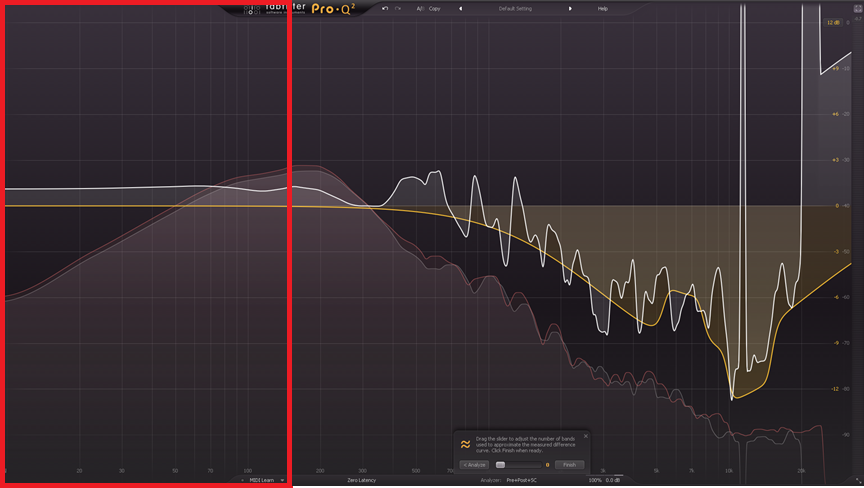Viewport: 864px width, 488px height.
Task: Toggle full screen mode icon
Action: click(x=857, y=9)
